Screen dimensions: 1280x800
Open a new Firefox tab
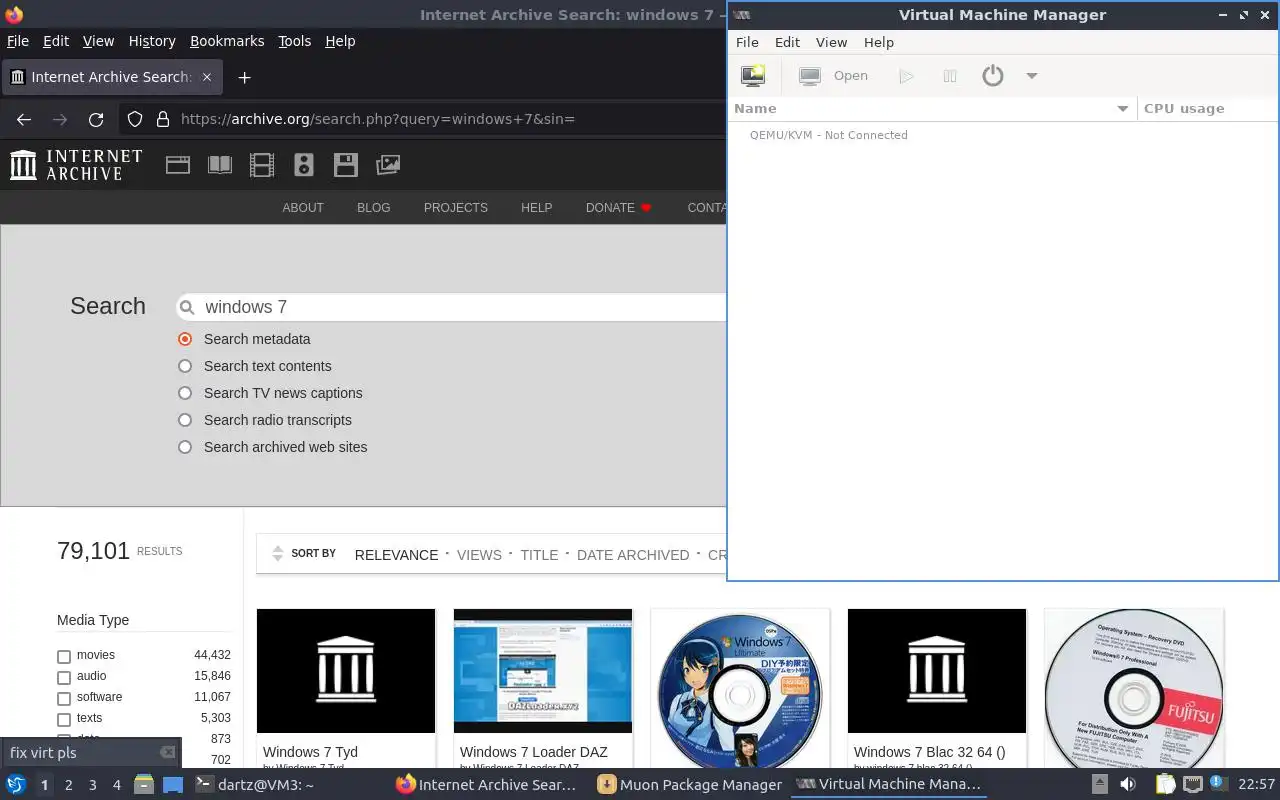pos(244,77)
